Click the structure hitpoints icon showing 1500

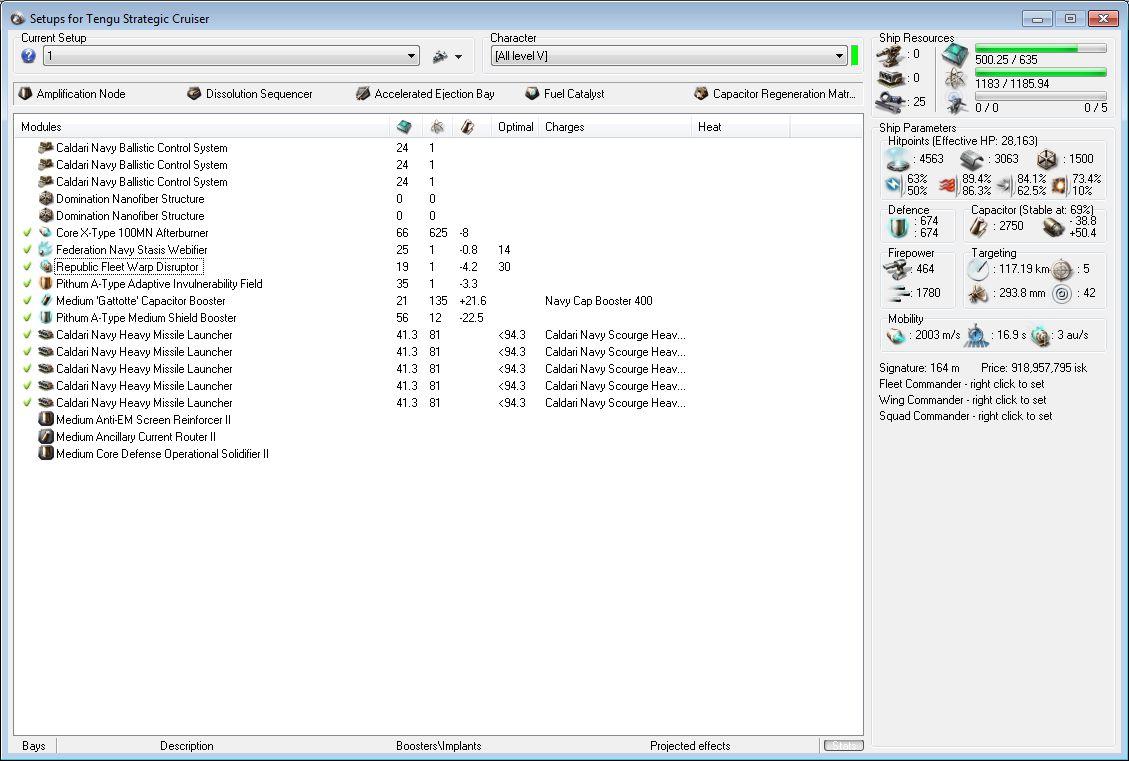click(1047, 159)
